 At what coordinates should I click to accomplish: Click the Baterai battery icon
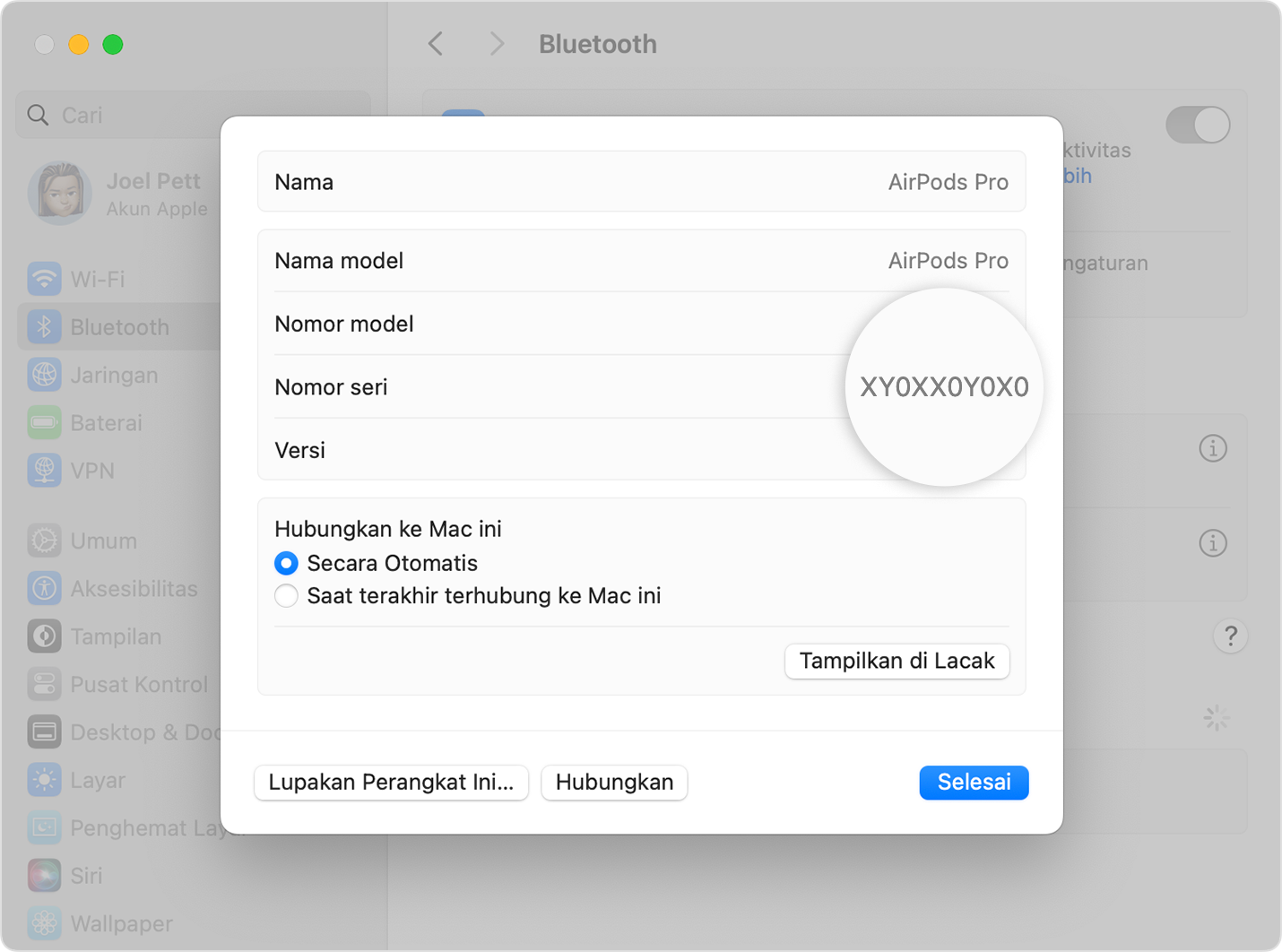click(x=44, y=422)
